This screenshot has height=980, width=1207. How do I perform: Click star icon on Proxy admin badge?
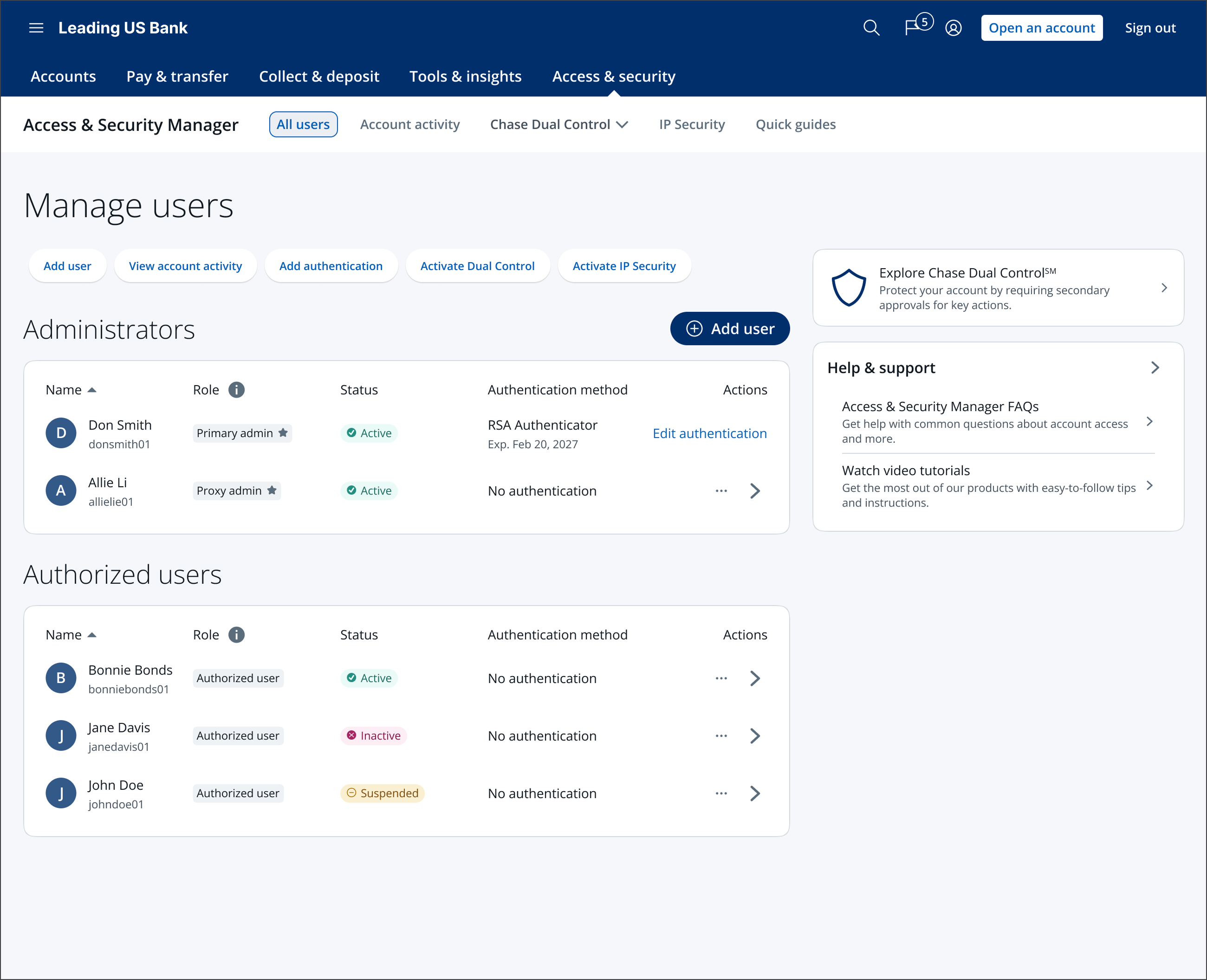coord(272,490)
